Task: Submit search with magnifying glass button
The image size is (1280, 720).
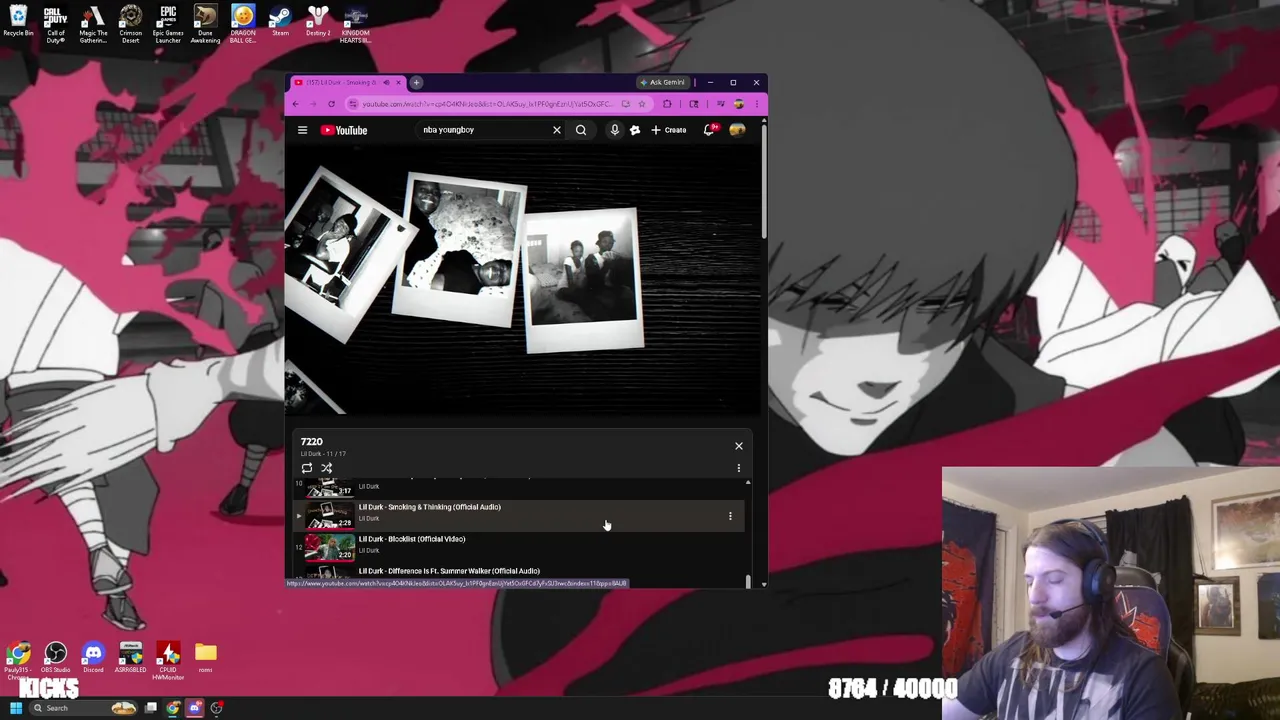Action: click(x=581, y=130)
